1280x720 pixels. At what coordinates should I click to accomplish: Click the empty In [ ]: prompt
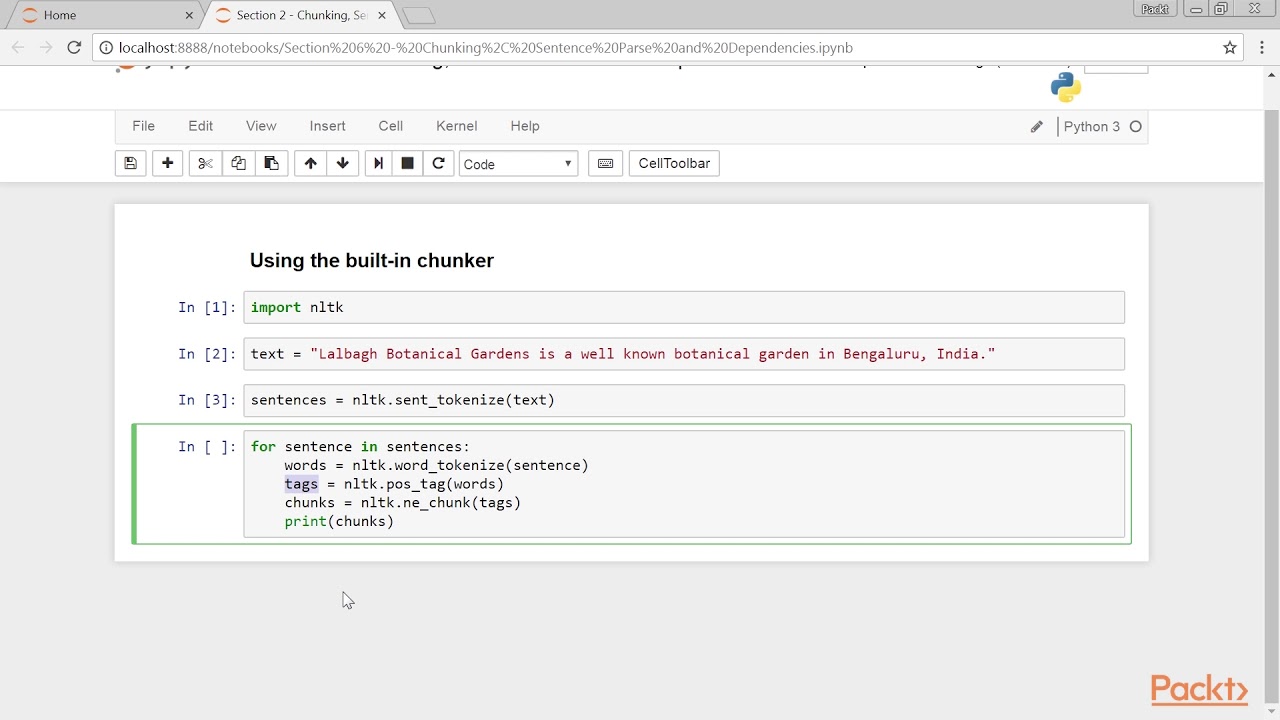coord(207,446)
